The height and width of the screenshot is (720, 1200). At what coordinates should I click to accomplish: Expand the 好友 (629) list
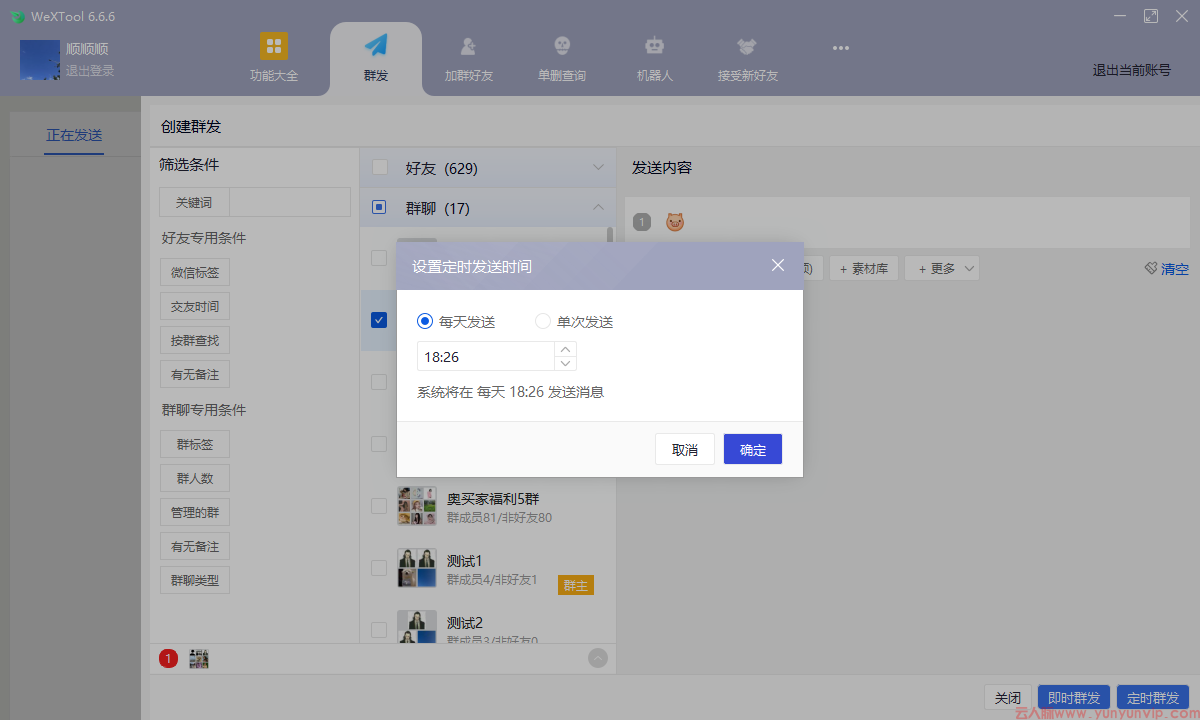point(598,167)
